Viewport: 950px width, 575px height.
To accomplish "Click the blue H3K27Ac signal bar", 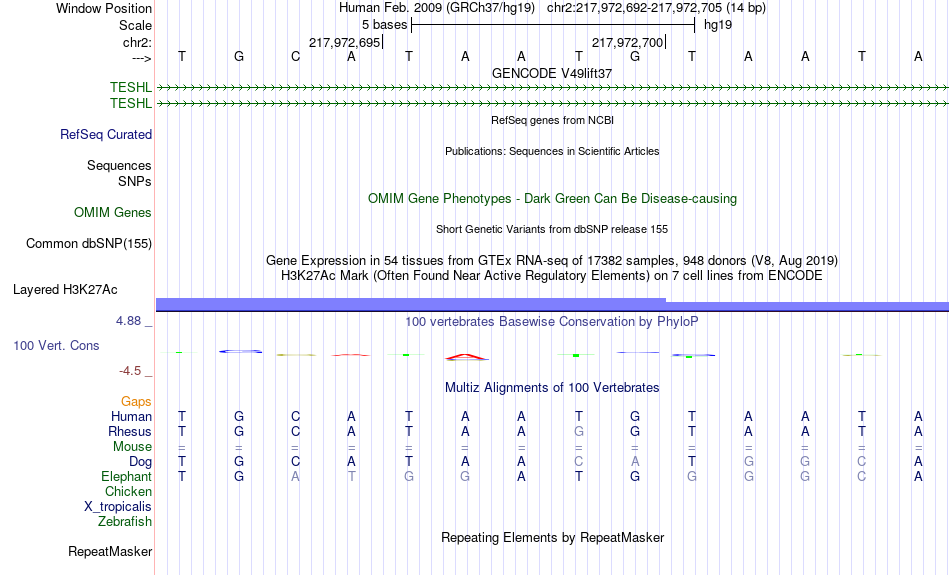I will point(552,305).
